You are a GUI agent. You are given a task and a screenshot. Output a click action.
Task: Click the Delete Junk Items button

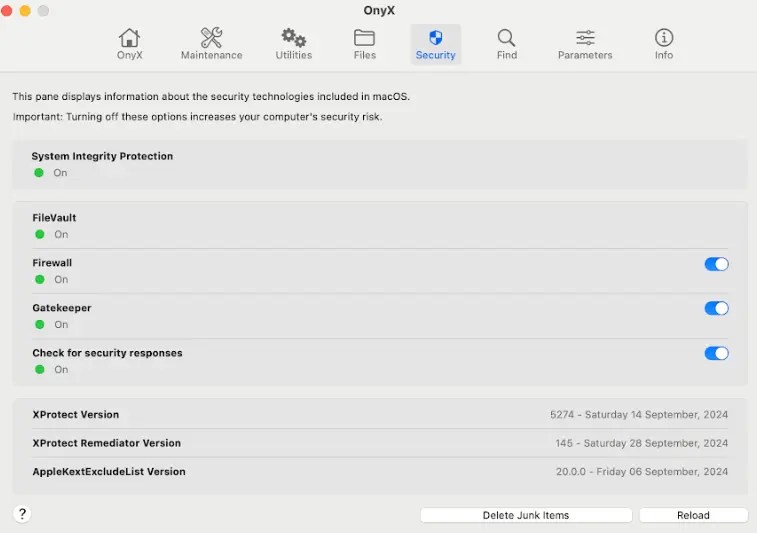coord(526,515)
